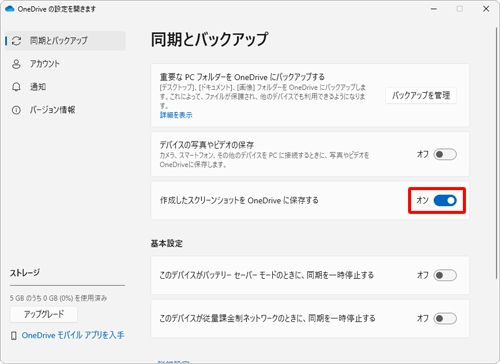This screenshot has width=500, height=364.
Task: Toggle pause sync in battery saver mode
Action: (x=445, y=275)
